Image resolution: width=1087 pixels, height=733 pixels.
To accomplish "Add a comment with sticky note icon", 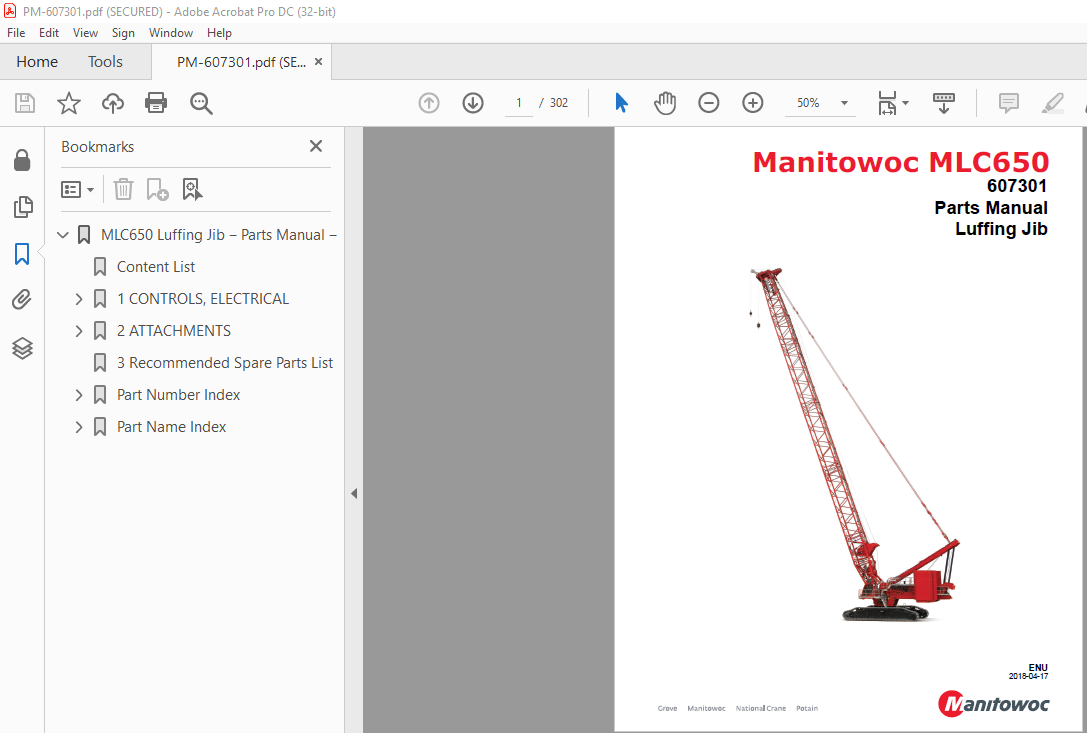I will pos(1009,103).
